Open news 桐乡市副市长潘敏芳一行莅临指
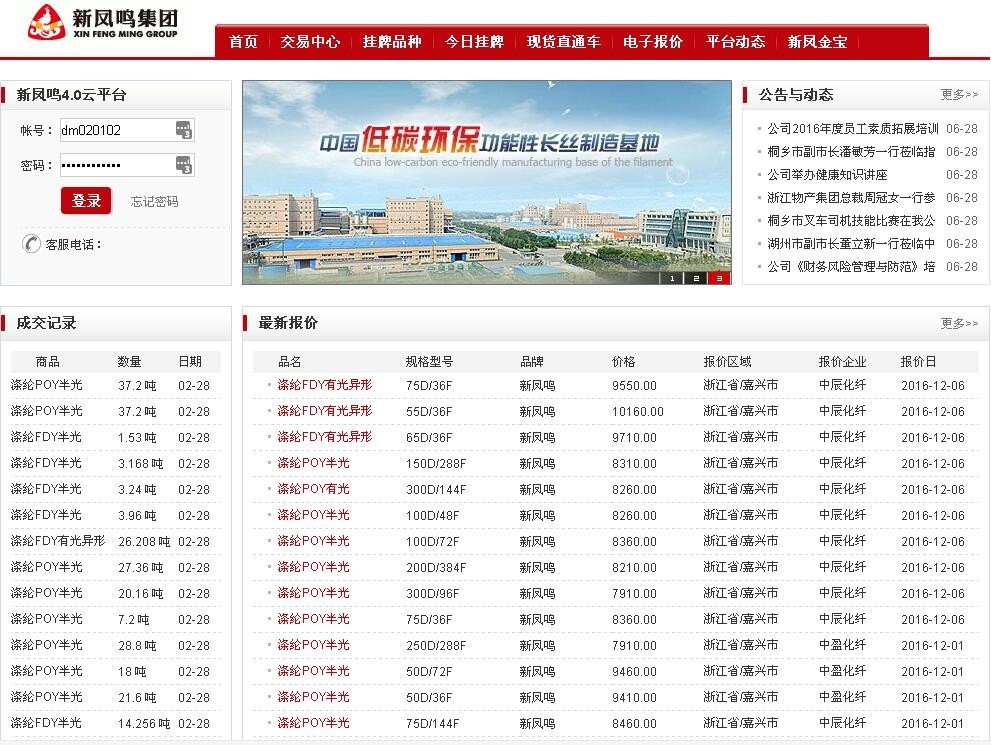The image size is (991, 745). tap(851, 152)
